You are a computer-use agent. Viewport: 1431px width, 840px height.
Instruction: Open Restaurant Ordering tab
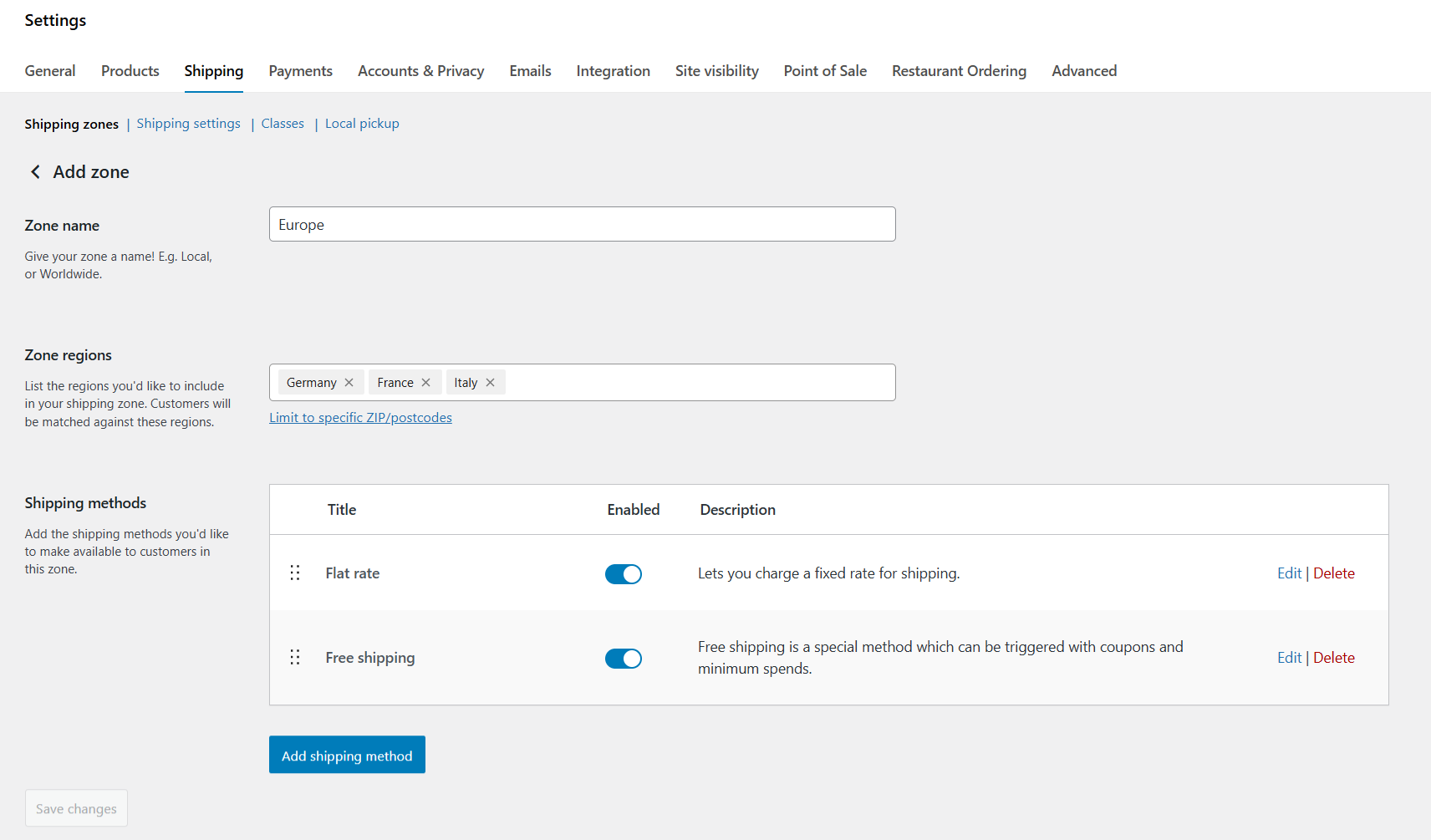(x=960, y=71)
